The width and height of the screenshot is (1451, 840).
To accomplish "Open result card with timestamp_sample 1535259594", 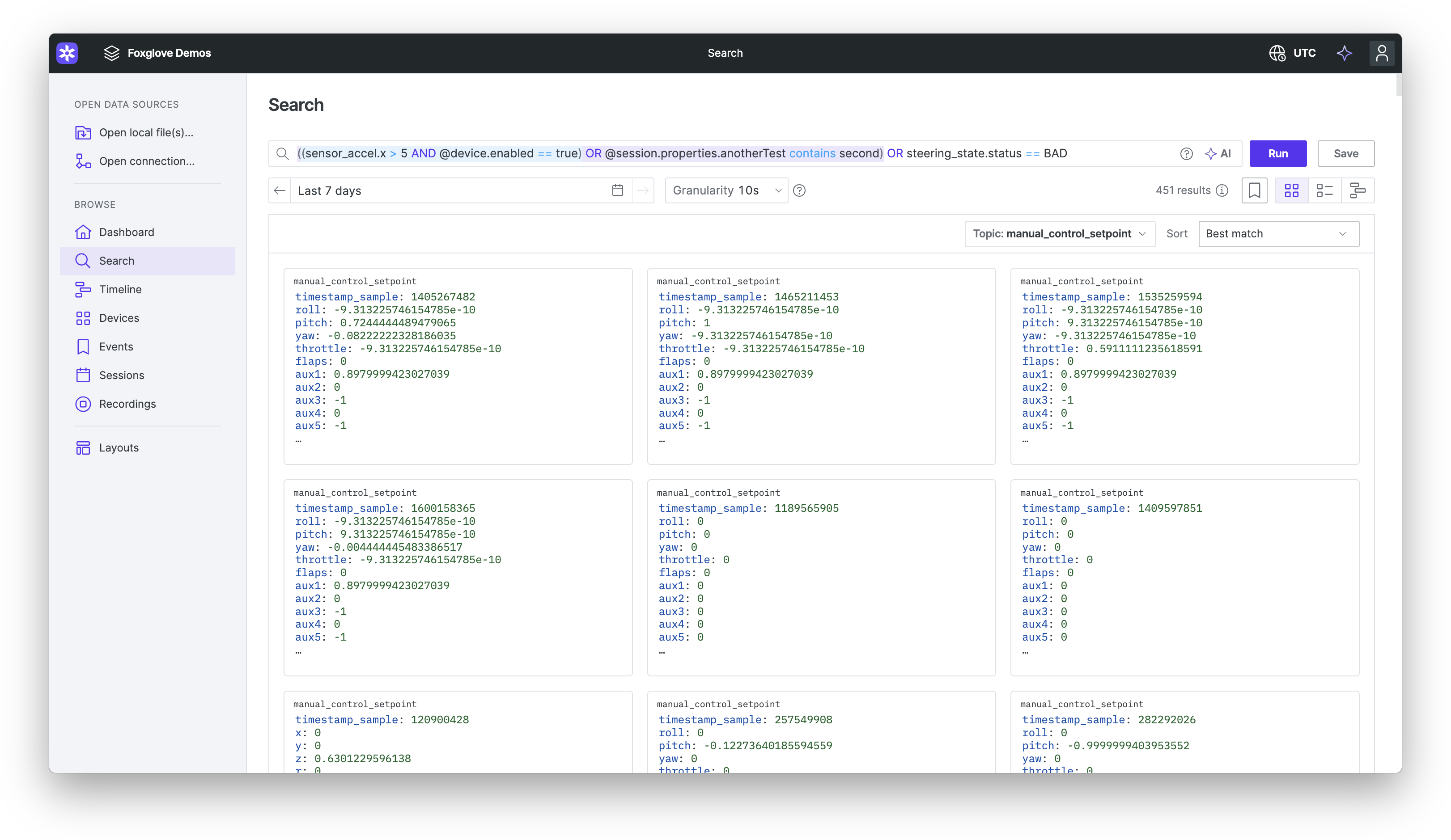I will pyautogui.click(x=1184, y=366).
